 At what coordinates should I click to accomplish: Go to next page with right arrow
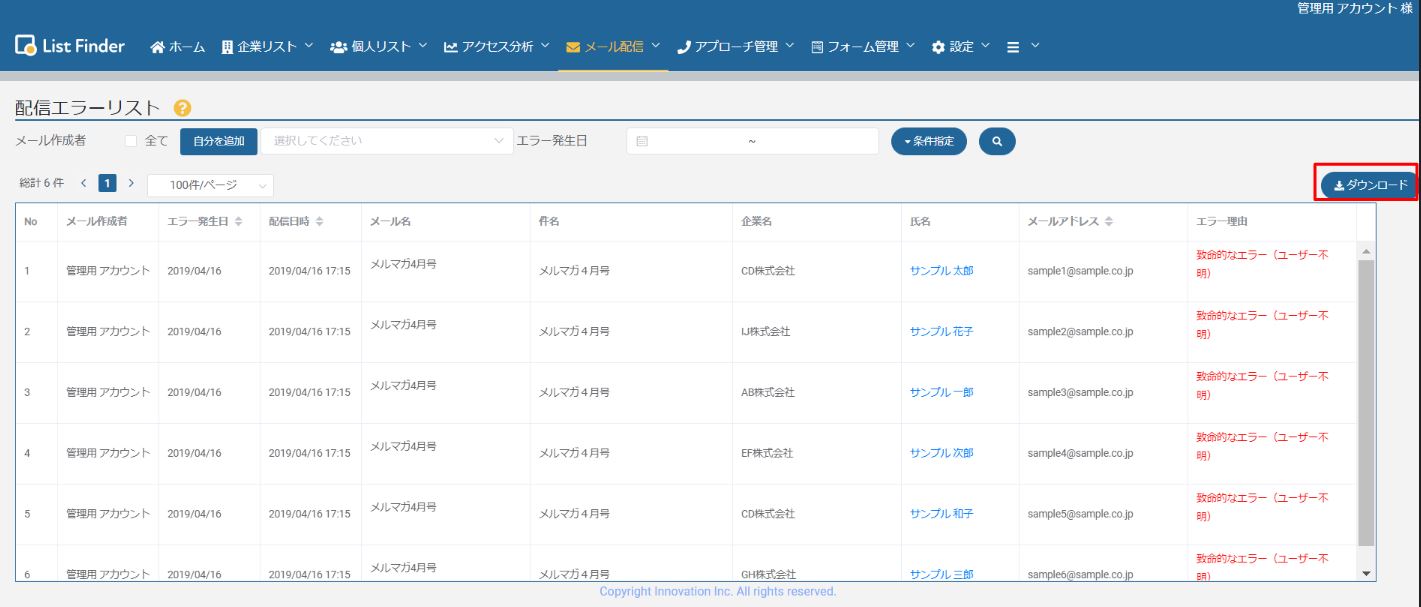pos(130,184)
